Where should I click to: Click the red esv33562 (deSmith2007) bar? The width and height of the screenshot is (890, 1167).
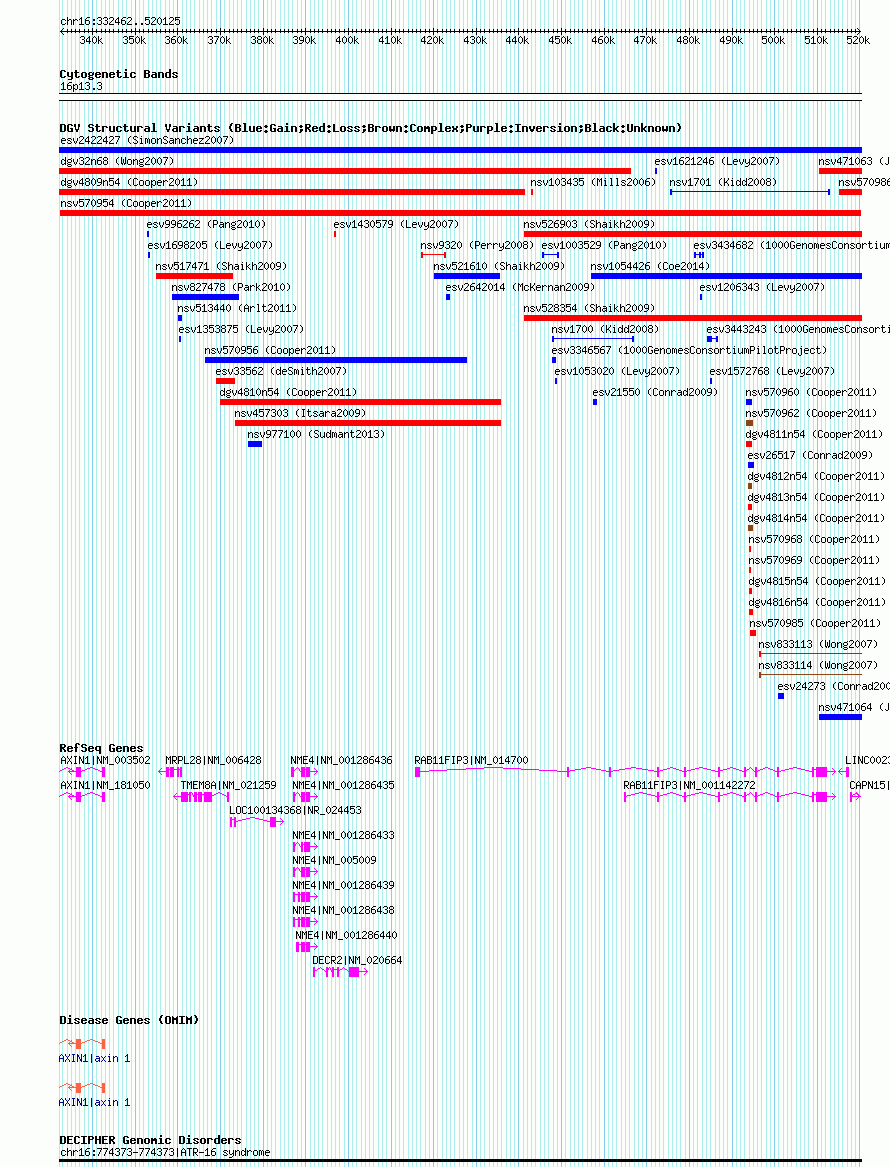225,381
